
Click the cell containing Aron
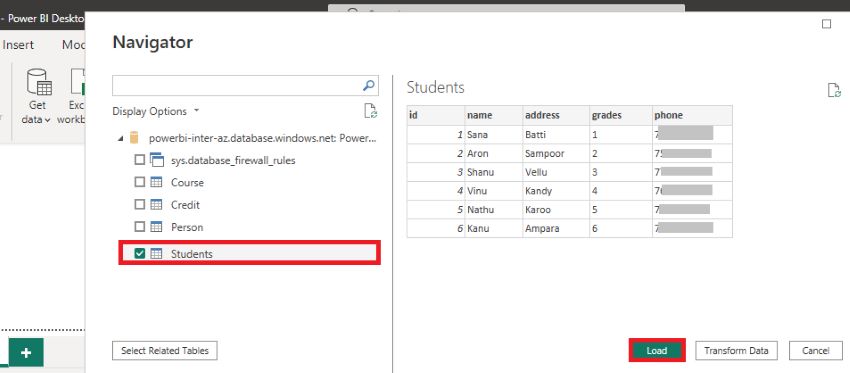[x=493, y=153]
